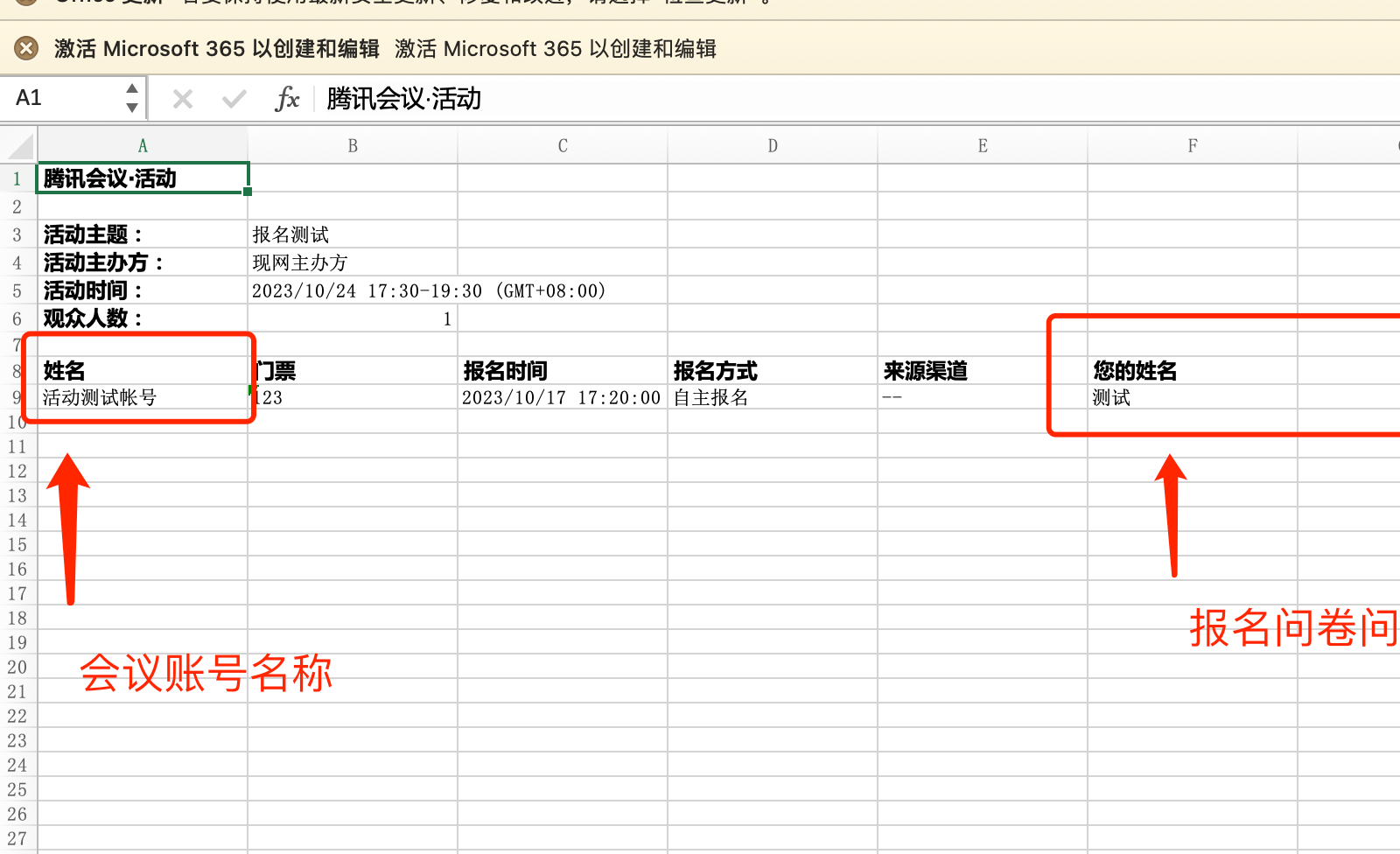
Task: Select row 20 header
Action: click(17, 667)
